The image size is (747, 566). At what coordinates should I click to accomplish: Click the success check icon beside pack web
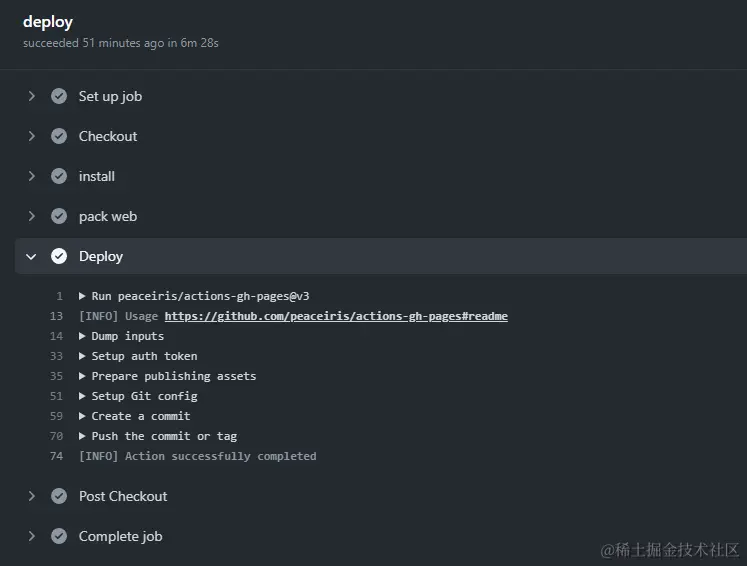pos(59,216)
